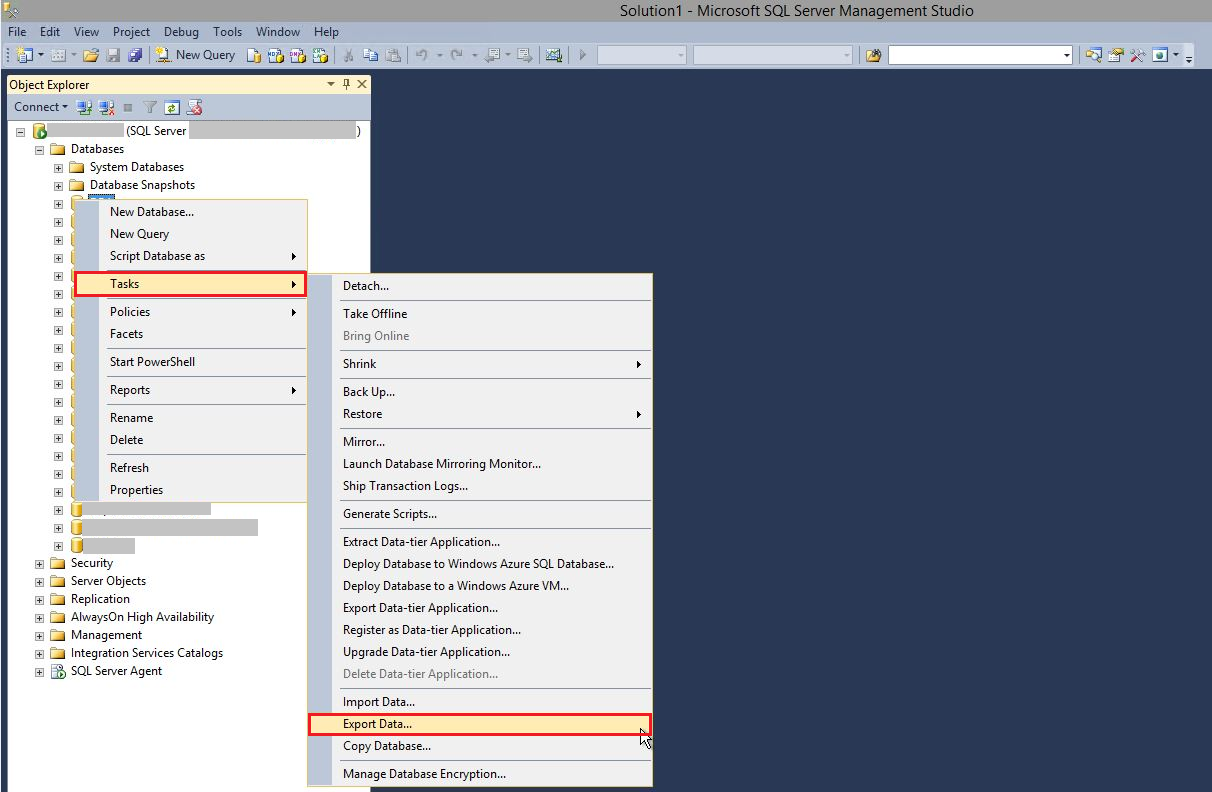Select Detach... in the Tasks submenu
Viewport: 1212px width, 792px height.
coord(480,286)
